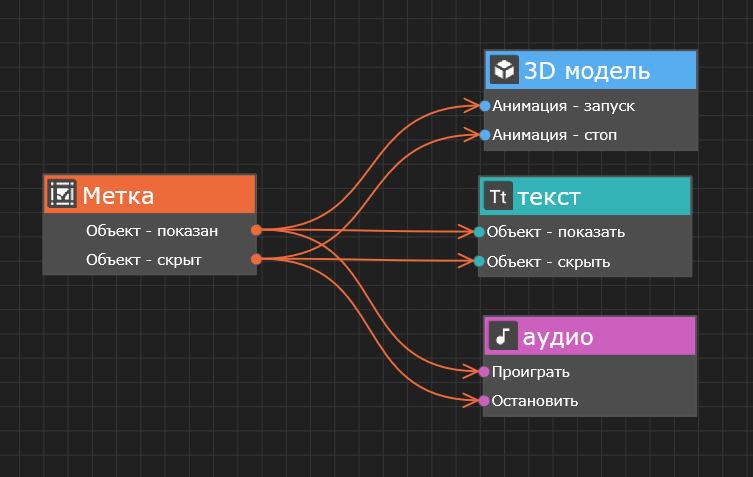Click input port dot for Анимация - запуск
The height and width of the screenshot is (477, 753).
485,105
